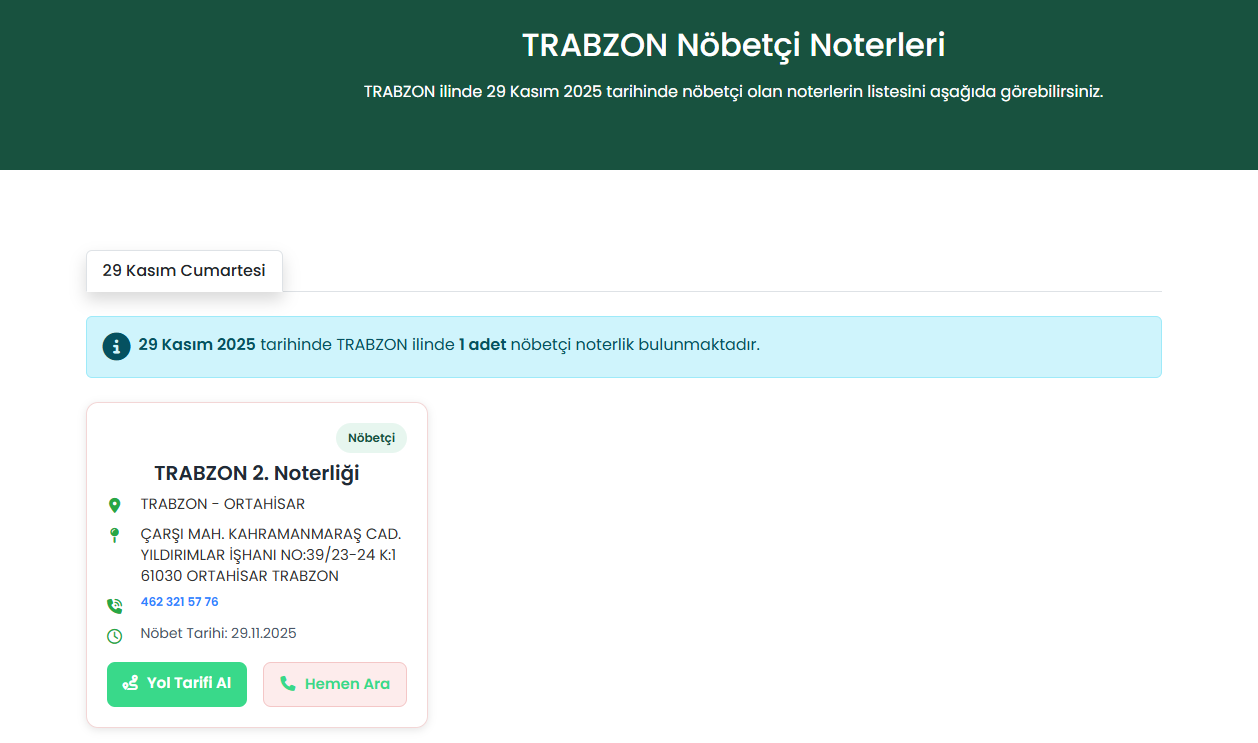The width and height of the screenshot is (1258, 743).
Task: Click the handset icon inside Hemen Ara
Action: (x=287, y=684)
